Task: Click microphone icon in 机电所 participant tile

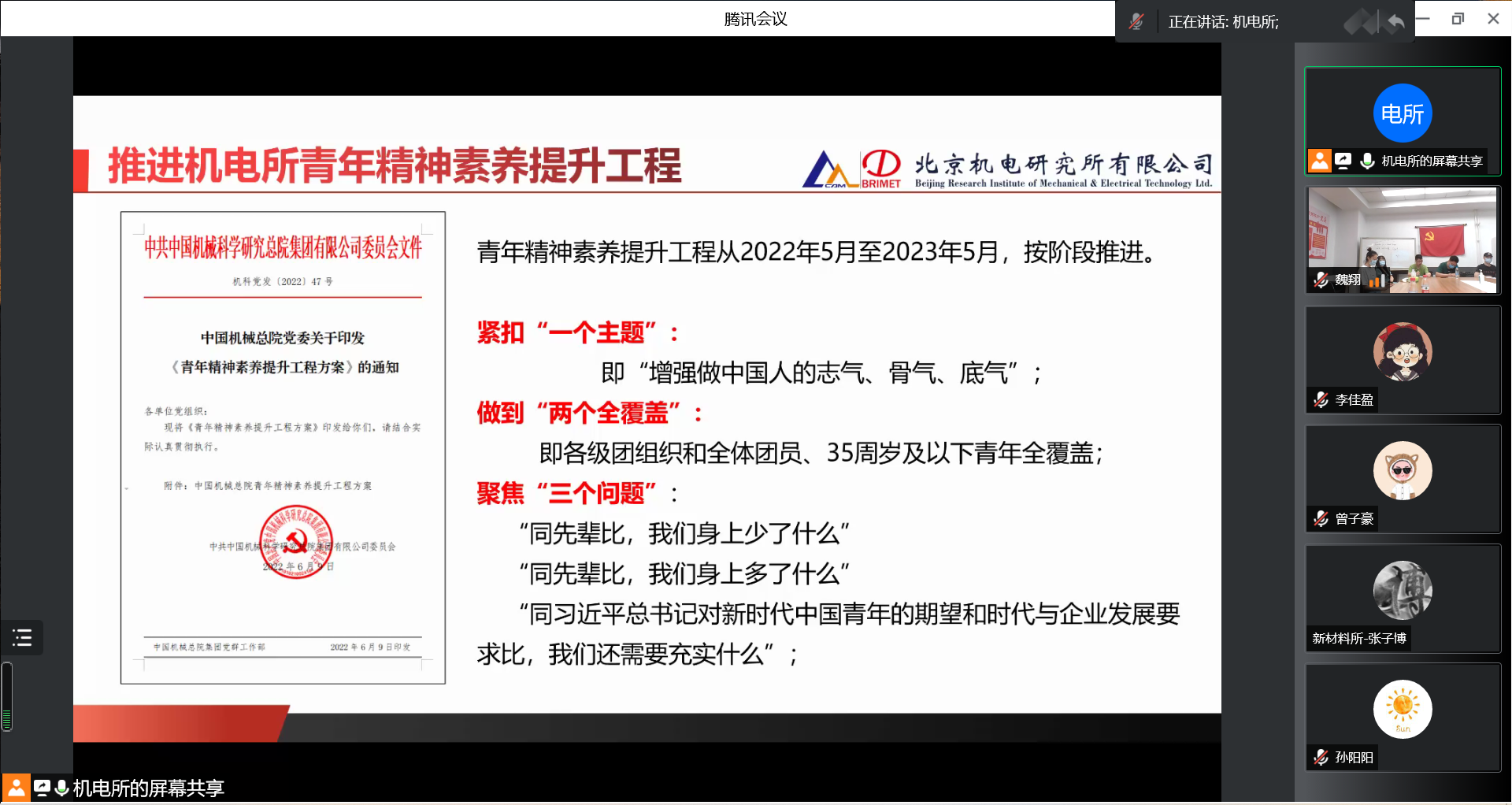Action: [x=1367, y=161]
